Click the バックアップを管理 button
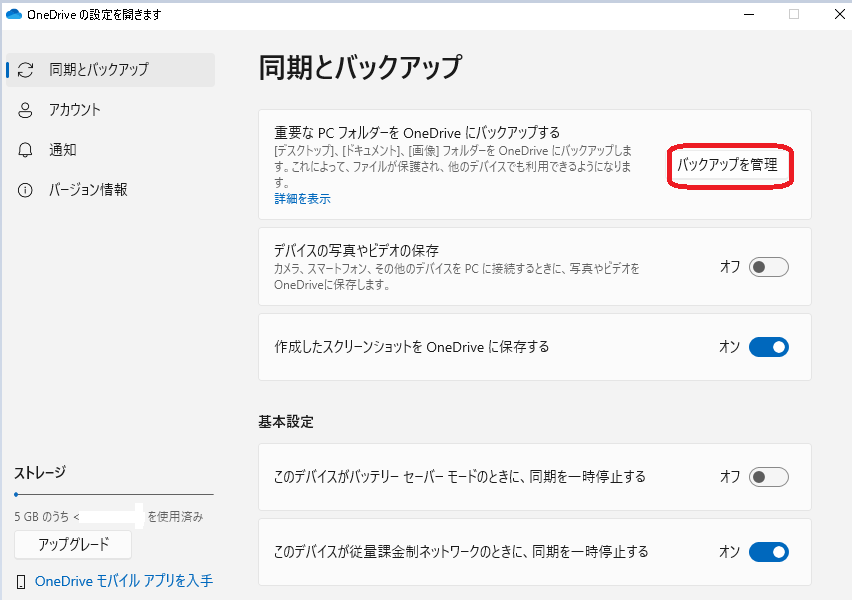 coord(728,165)
